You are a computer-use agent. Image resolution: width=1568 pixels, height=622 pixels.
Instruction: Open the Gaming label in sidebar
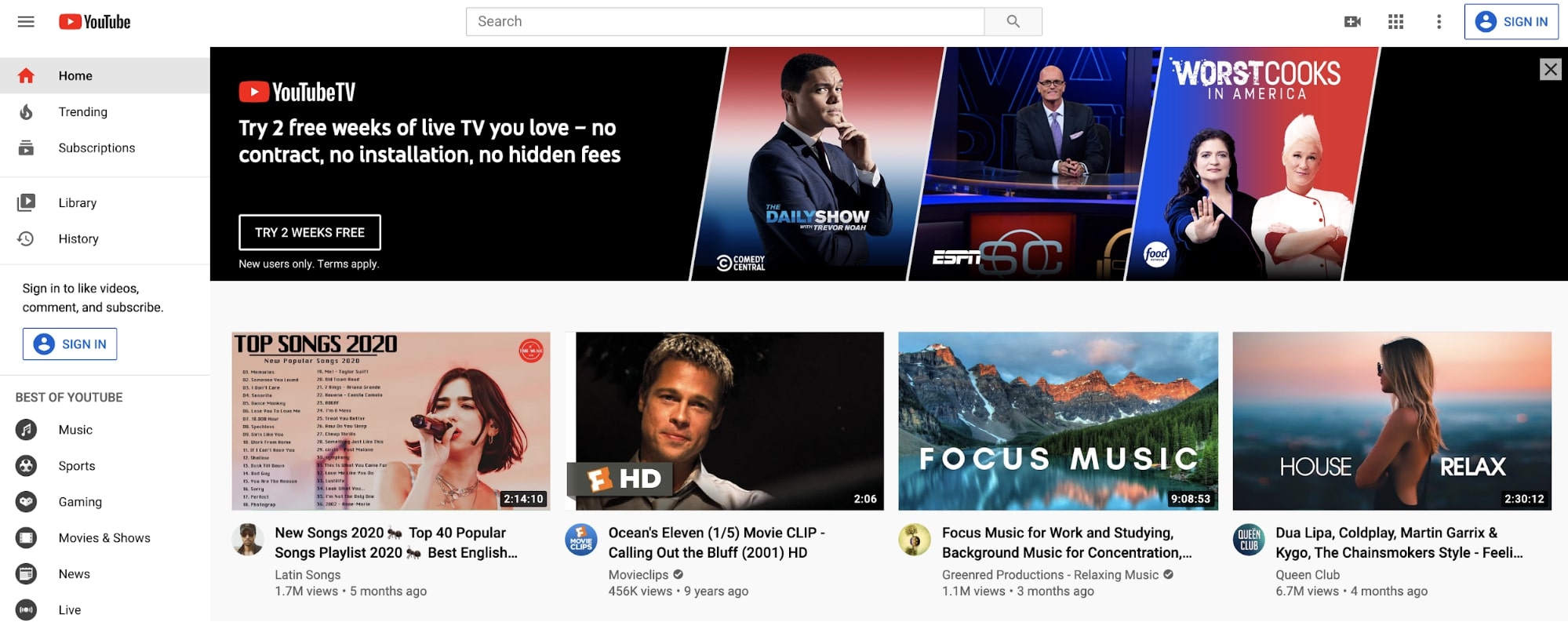80,502
